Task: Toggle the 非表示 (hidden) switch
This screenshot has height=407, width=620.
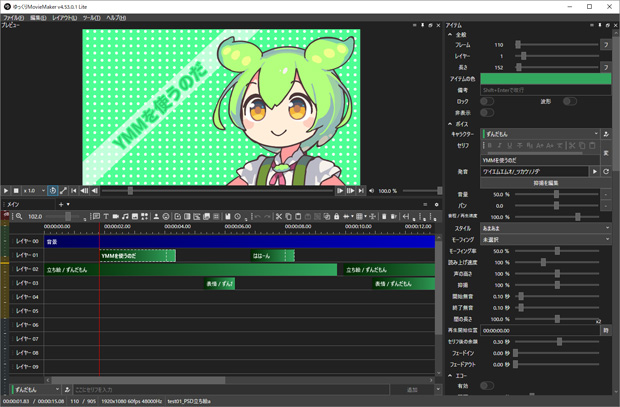Action: pos(487,113)
